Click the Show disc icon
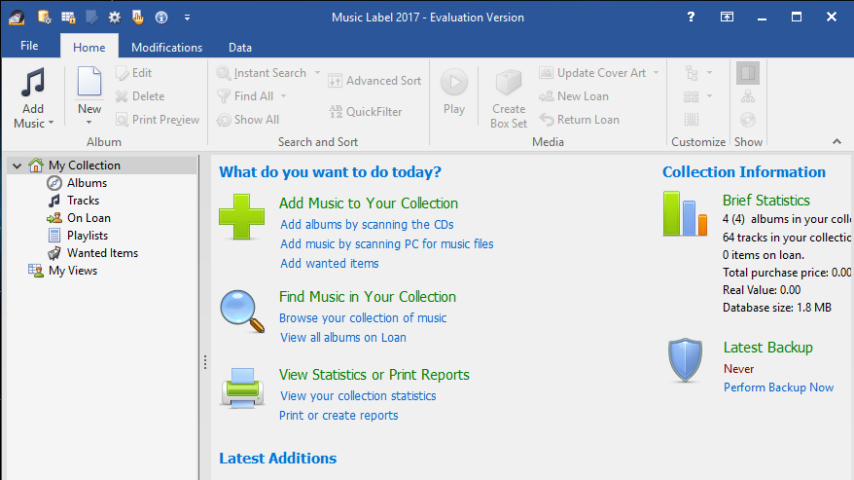Viewport: 854px width, 480px height. [x=748, y=120]
